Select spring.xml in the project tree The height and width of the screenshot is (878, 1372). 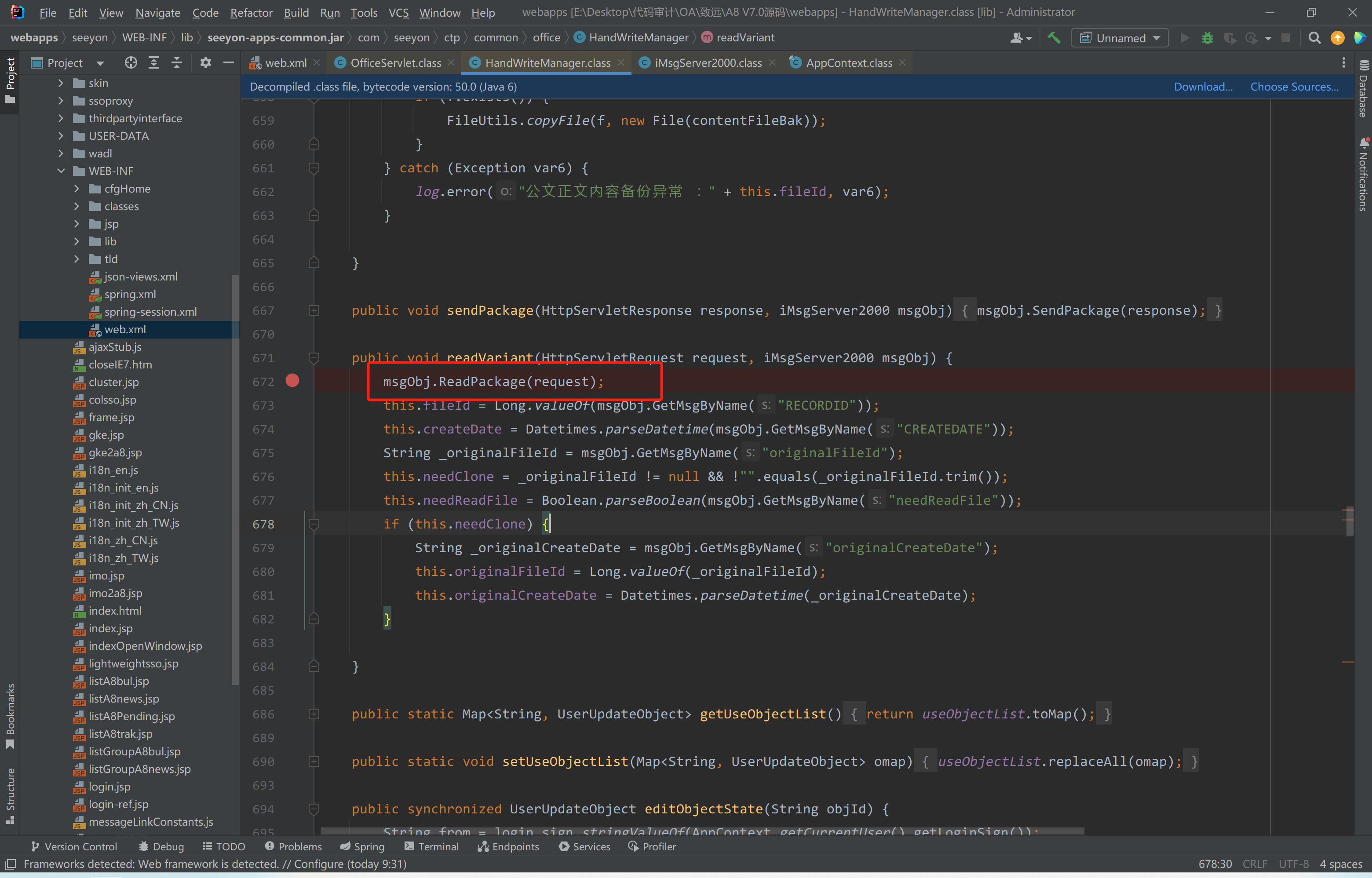point(130,294)
